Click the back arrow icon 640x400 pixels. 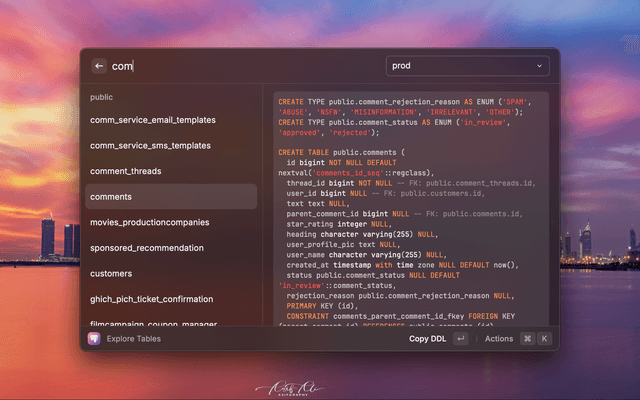point(99,66)
